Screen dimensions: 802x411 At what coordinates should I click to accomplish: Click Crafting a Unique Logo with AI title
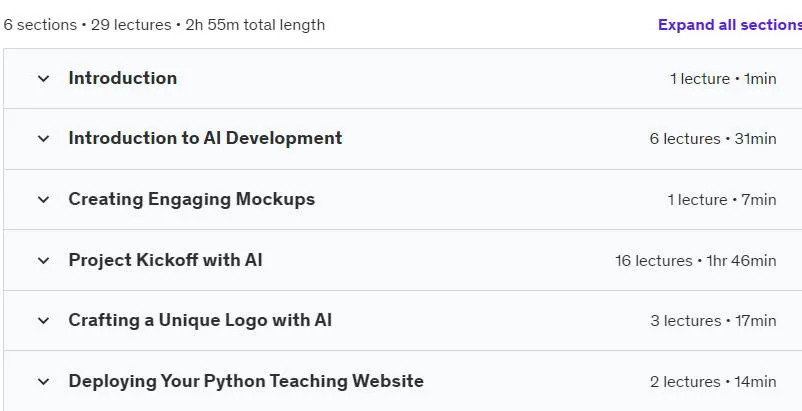coord(200,320)
